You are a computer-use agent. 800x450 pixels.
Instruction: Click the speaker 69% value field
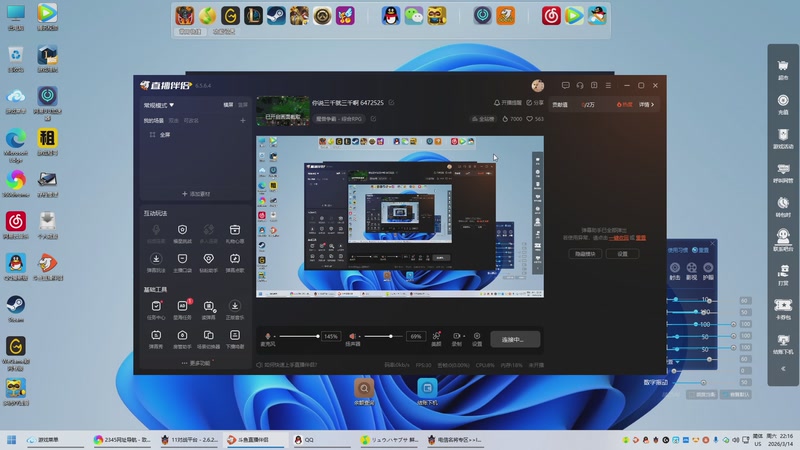tap(416, 336)
